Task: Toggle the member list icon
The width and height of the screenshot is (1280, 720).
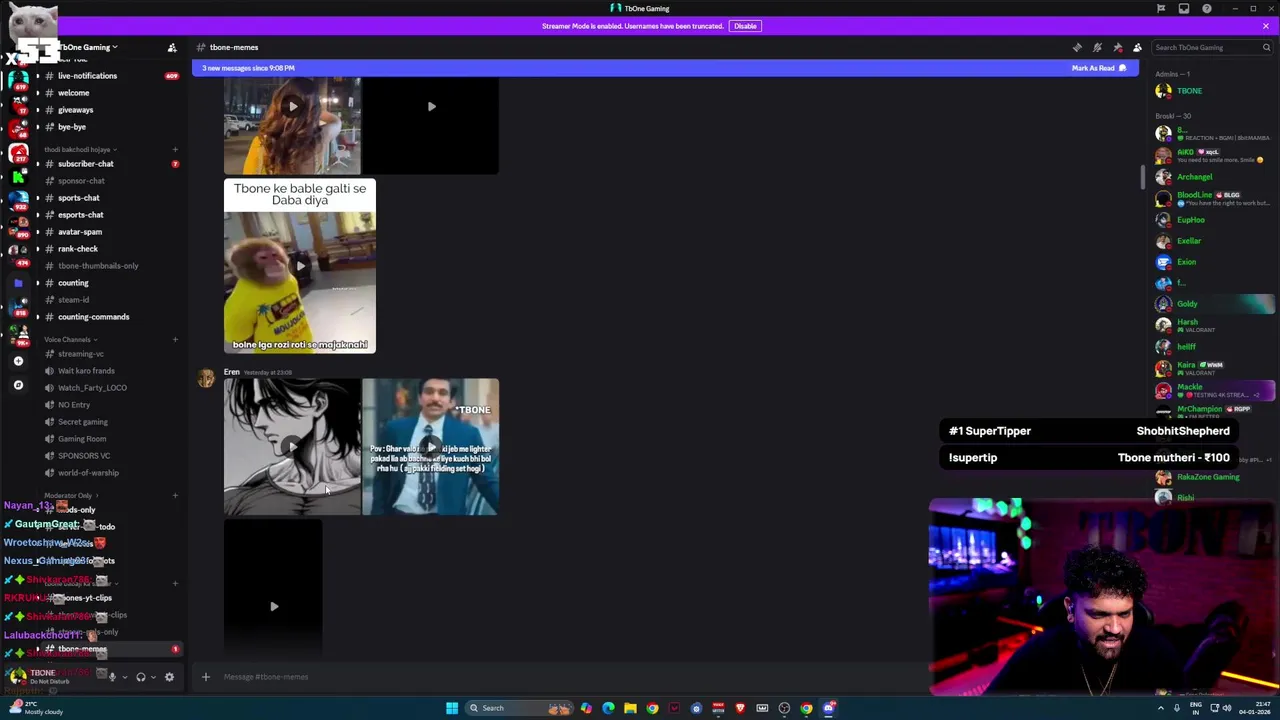Action: pyautogui.click(x=1137, y=47)
